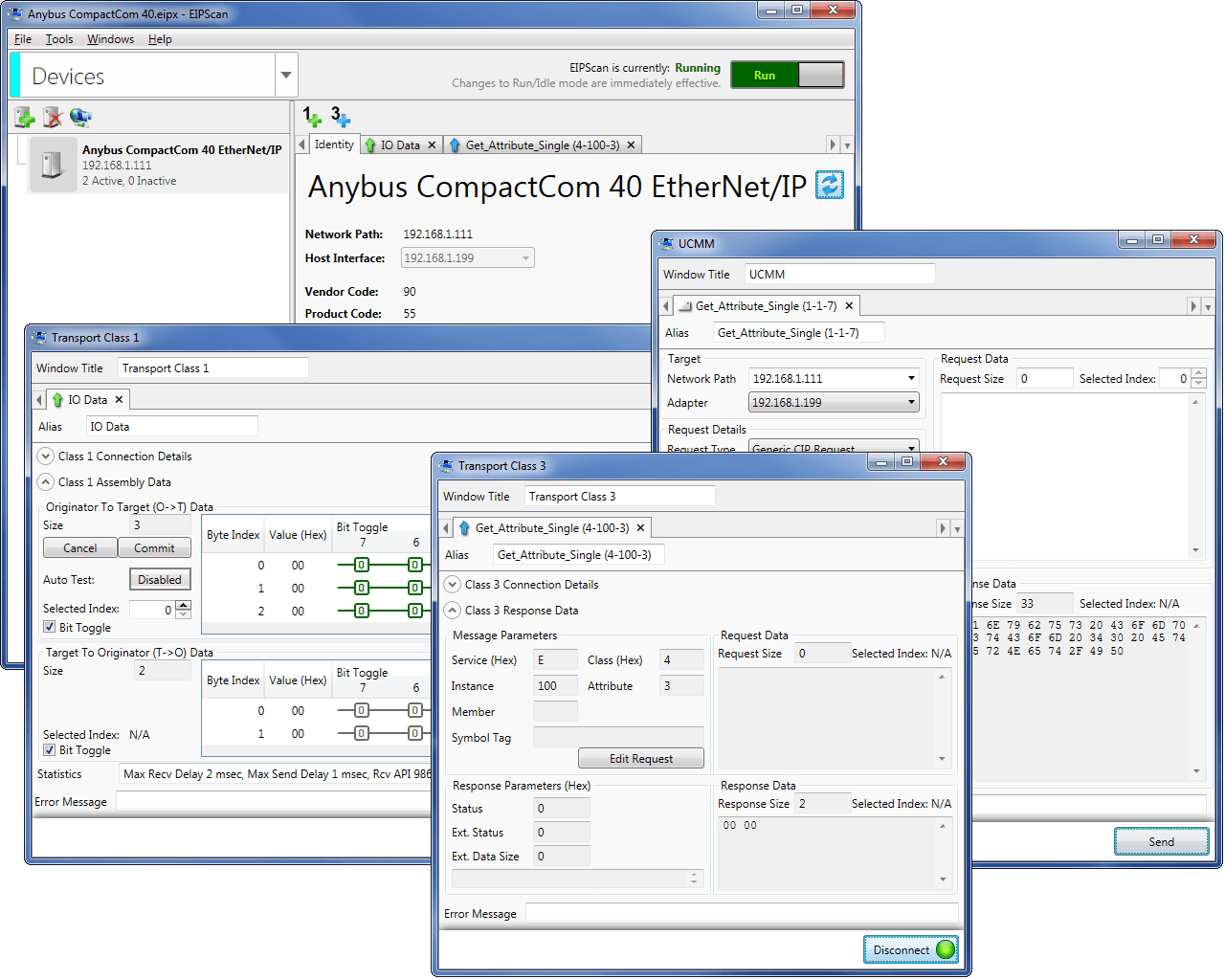Switch EIPScan from Run to Idle mode

click(x=821, y=74)
